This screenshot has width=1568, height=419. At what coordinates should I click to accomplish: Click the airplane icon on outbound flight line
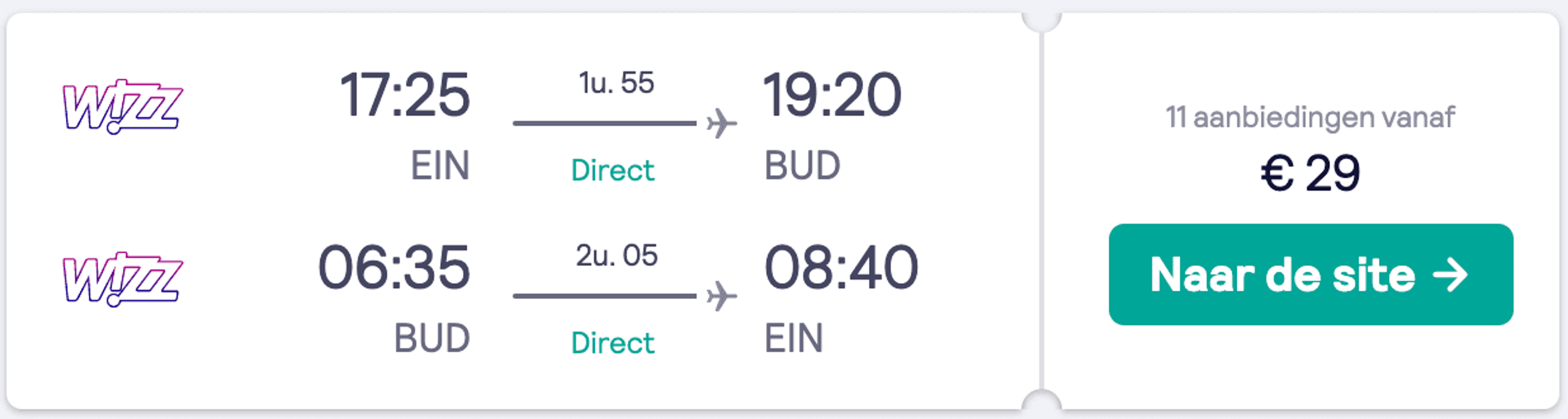pos(722,123)
